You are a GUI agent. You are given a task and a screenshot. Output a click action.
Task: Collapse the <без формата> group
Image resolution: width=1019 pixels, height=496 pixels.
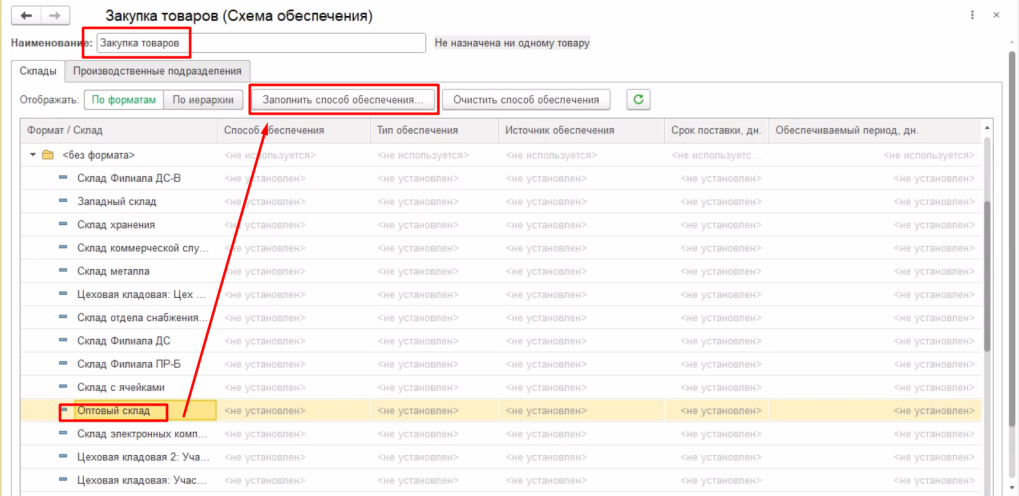pyautogui.click(x=33, y=155)
